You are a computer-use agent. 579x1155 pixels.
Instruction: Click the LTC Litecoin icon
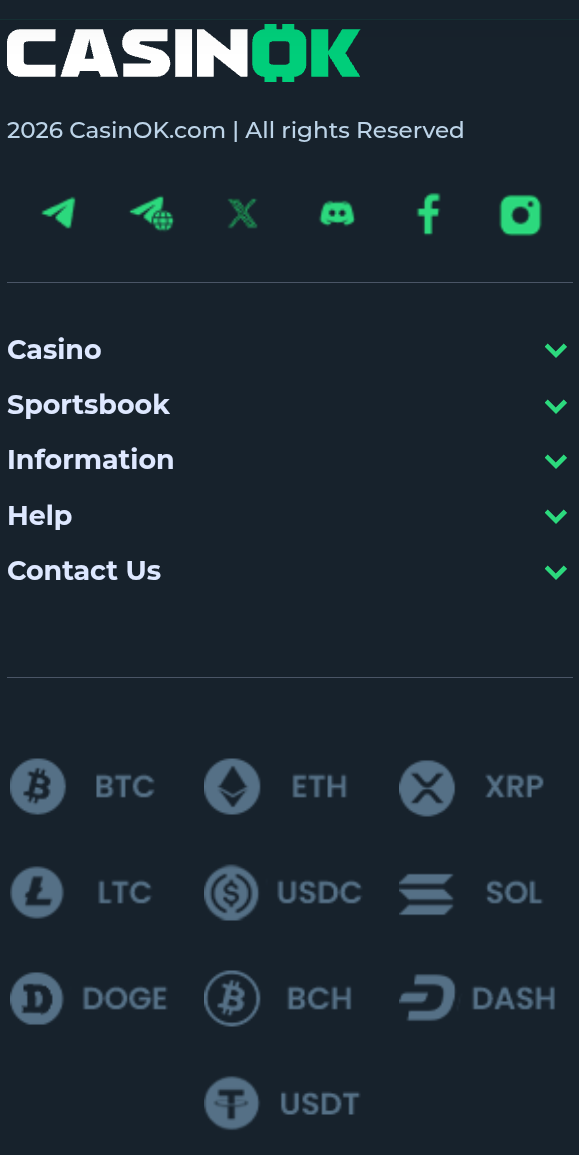(37, 893)
